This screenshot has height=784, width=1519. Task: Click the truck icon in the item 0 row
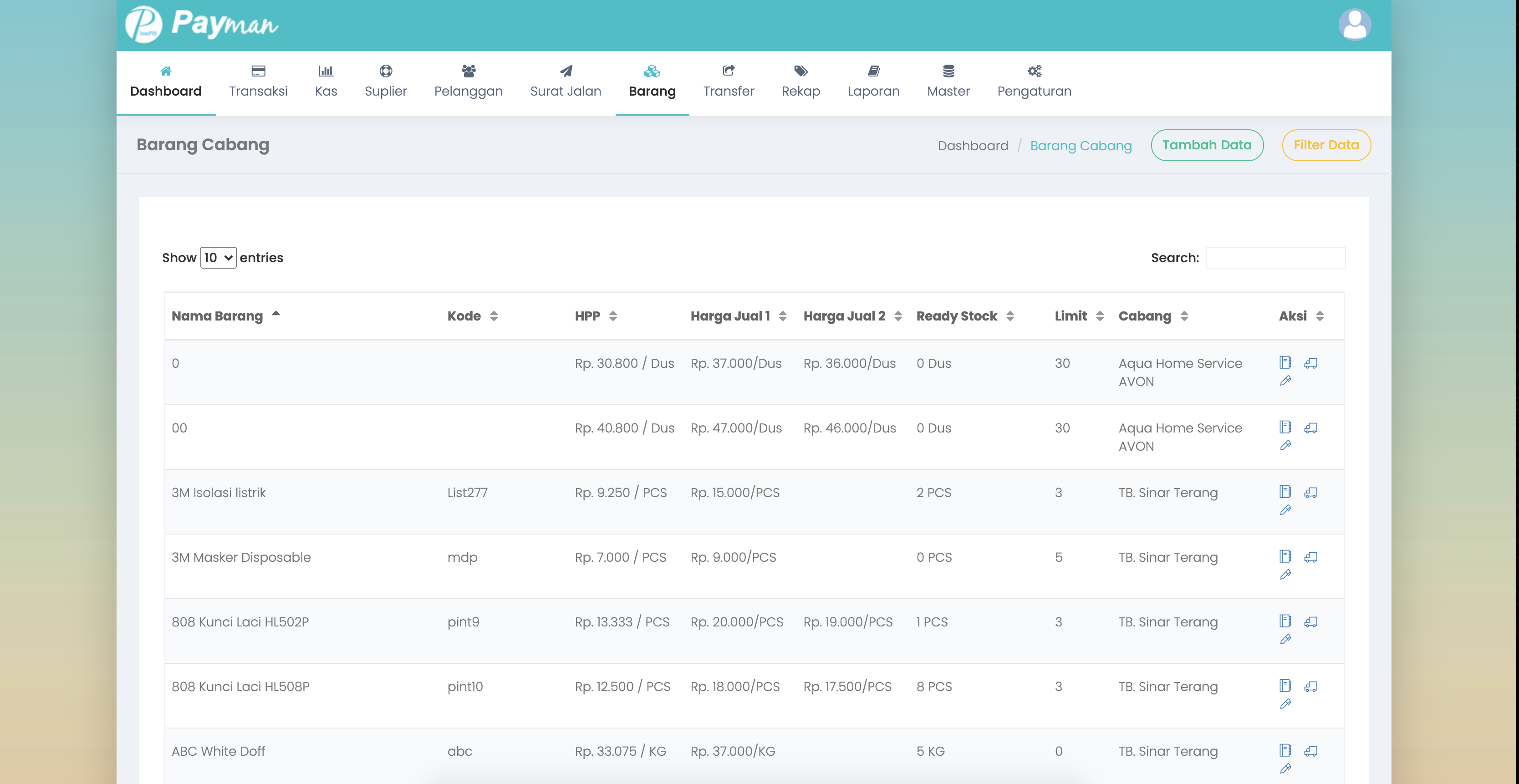(x=1310, y=362)
